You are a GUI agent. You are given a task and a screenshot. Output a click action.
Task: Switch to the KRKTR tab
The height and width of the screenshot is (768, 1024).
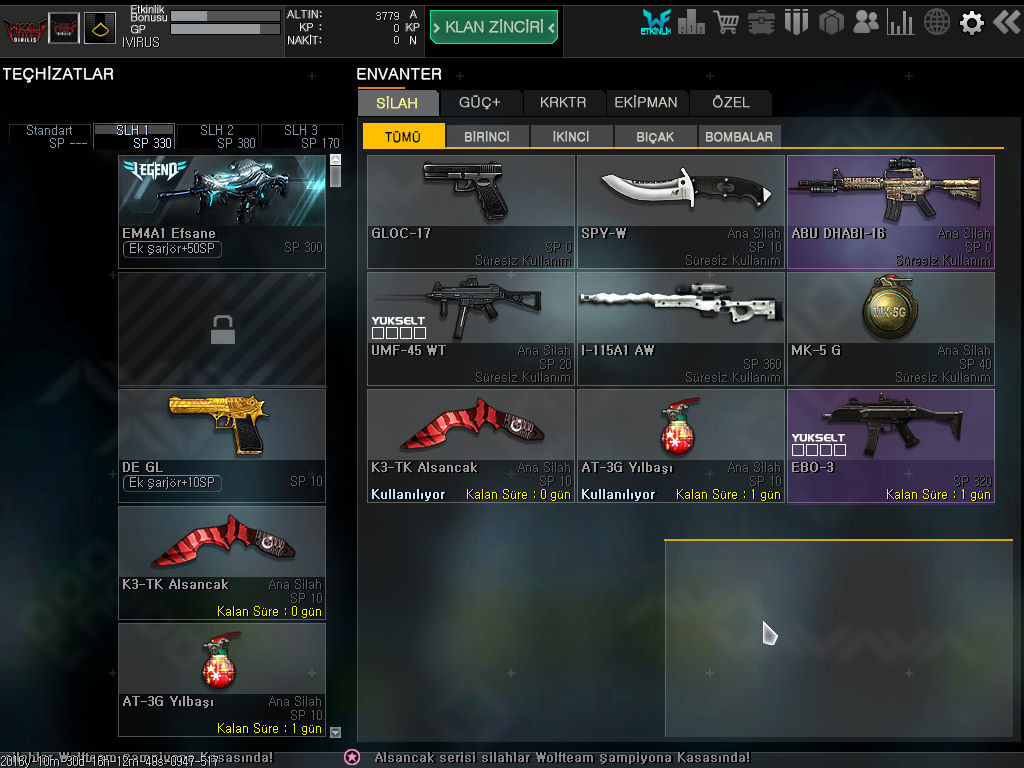[563, 103]
